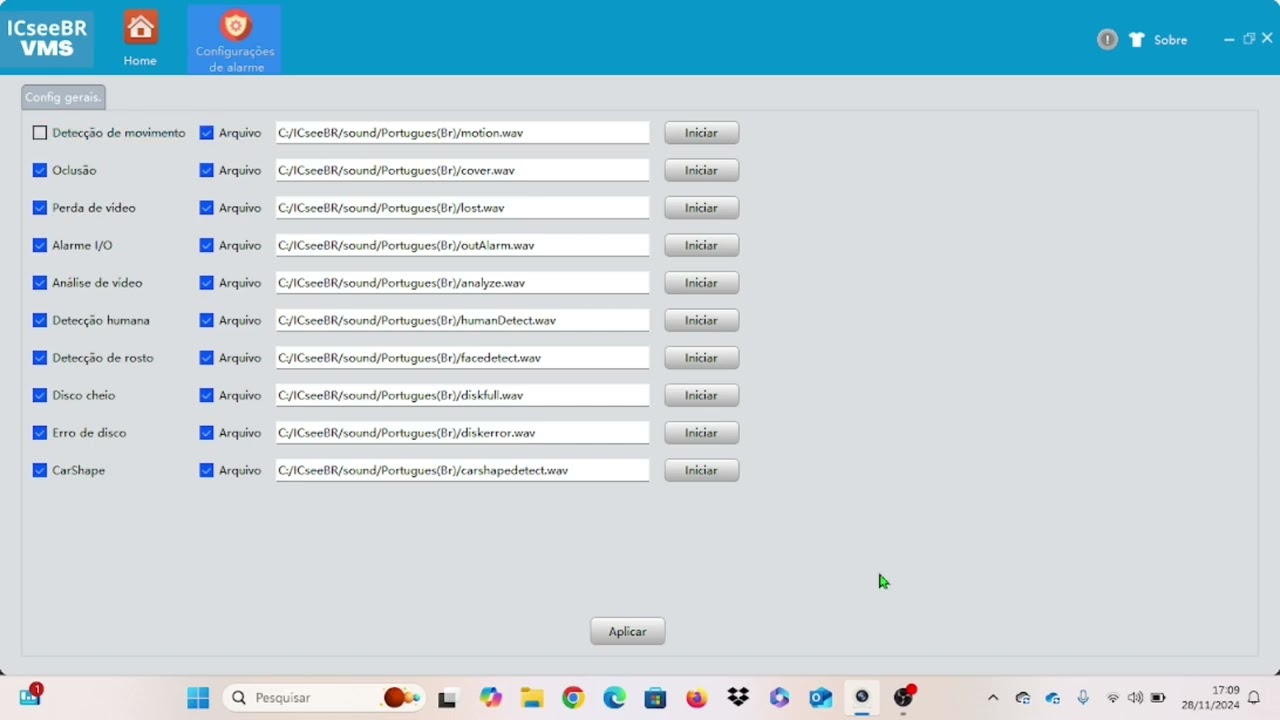Toggle the Alarme I/O checkbox

click(x=40, y=245)
